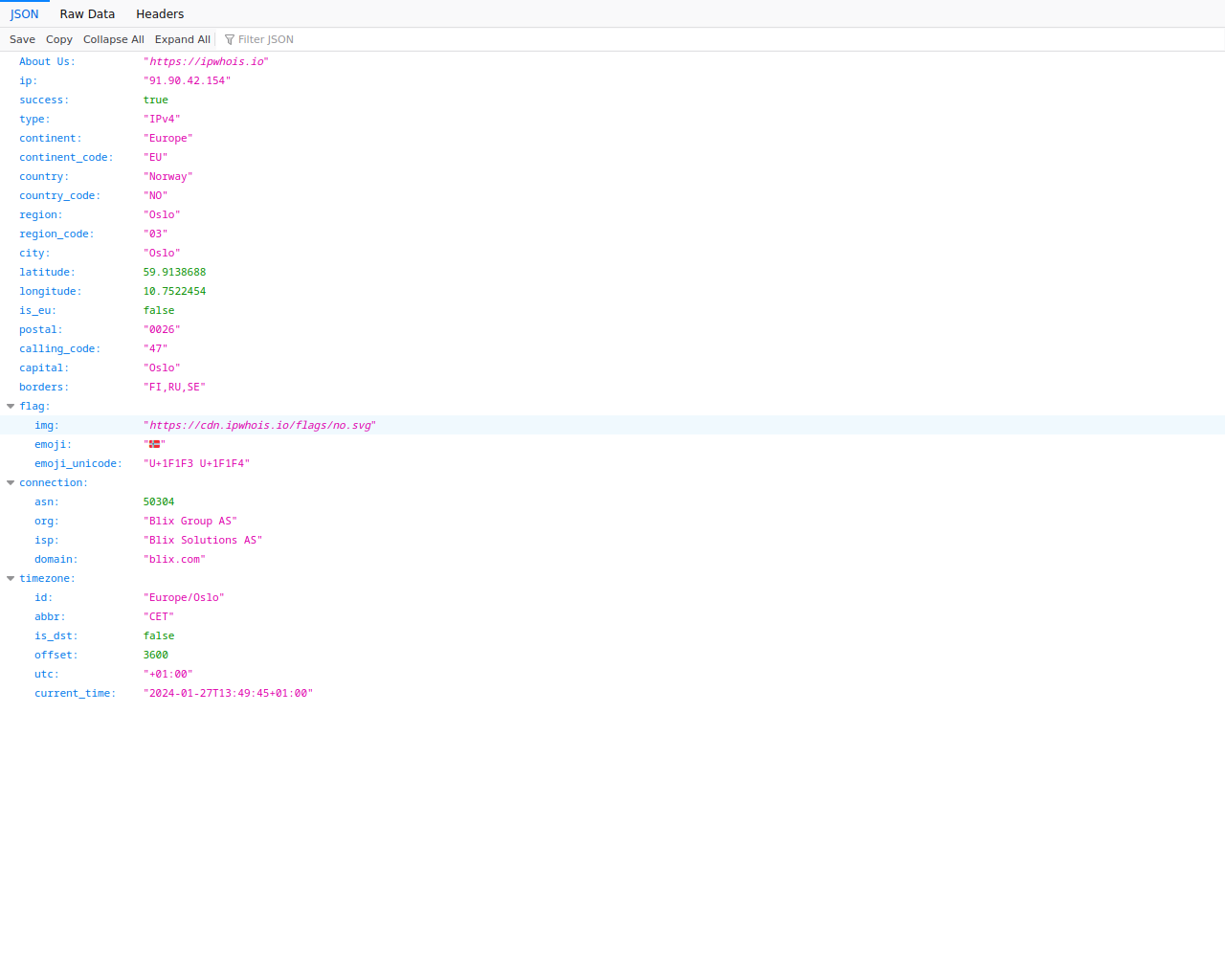Select the asn value 50304
1225x980 pixels.
159,501
